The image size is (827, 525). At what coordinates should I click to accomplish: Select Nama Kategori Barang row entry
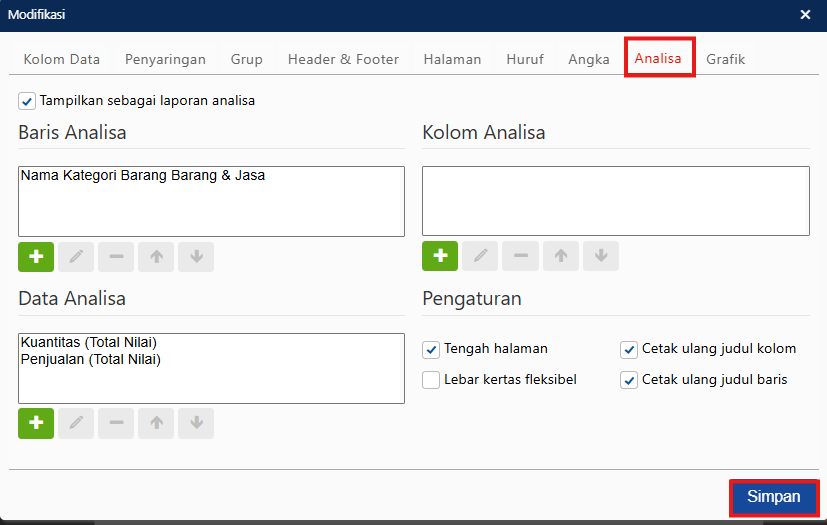(142, 175)
